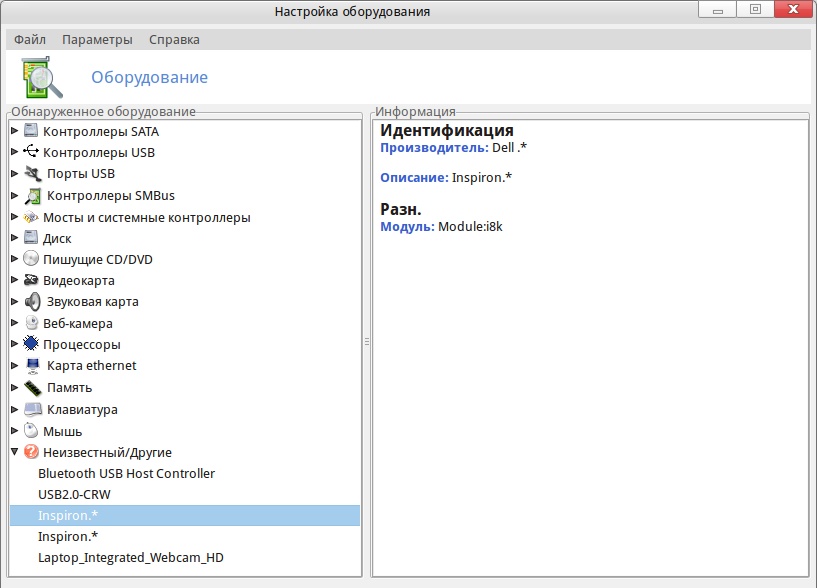Expand the Процессоры branch arrow

(x=15, y=344)
